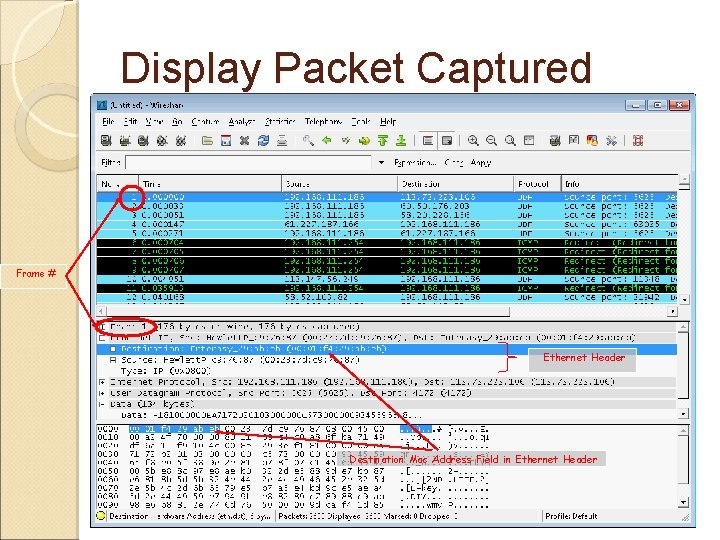Viewport: 720px width, 540px height.
Task: Collapse the Data (134 bytes) node
Action: (102, 405)
